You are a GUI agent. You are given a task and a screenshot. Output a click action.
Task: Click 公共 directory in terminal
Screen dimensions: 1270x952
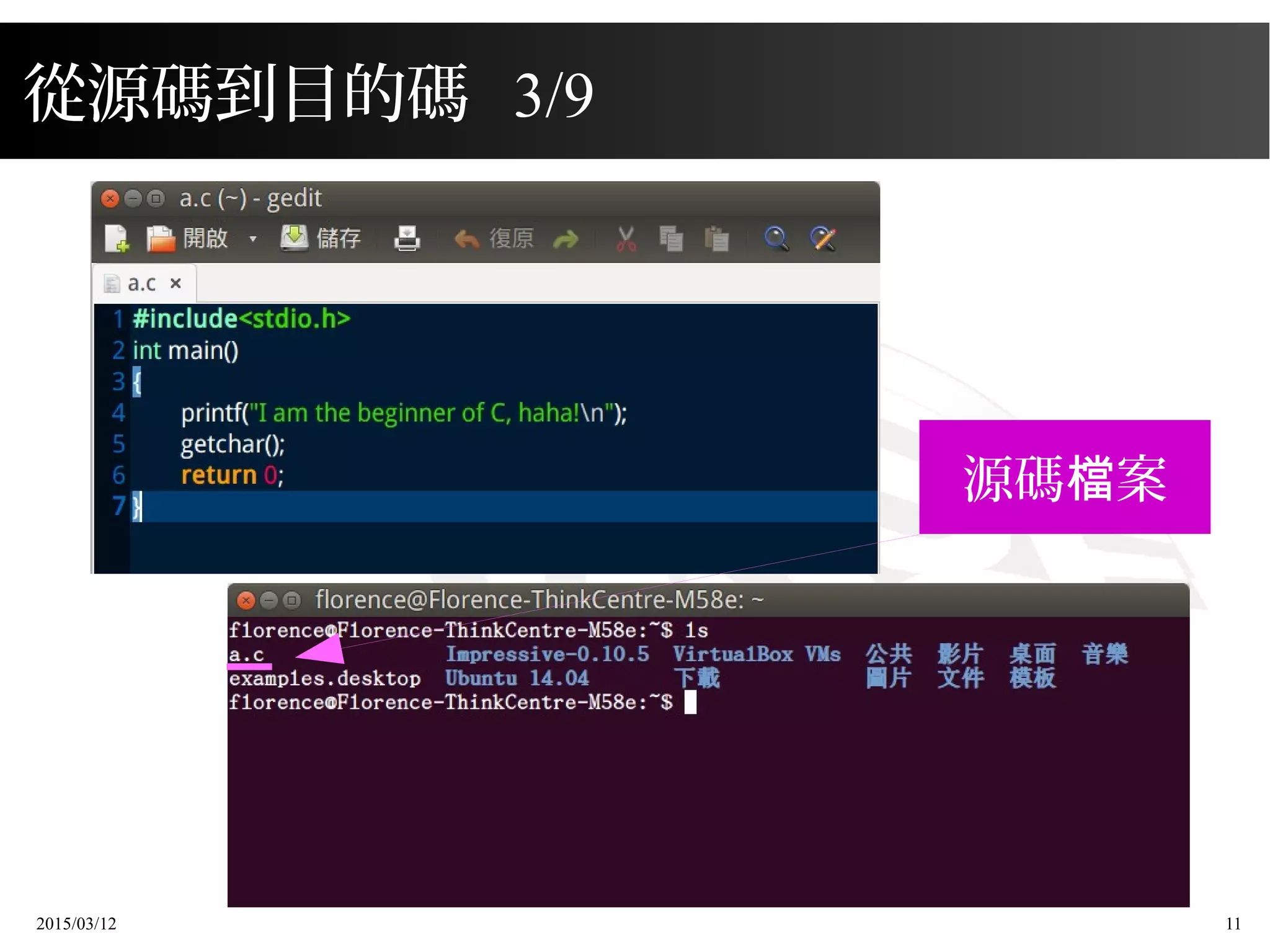coord(889,654)
